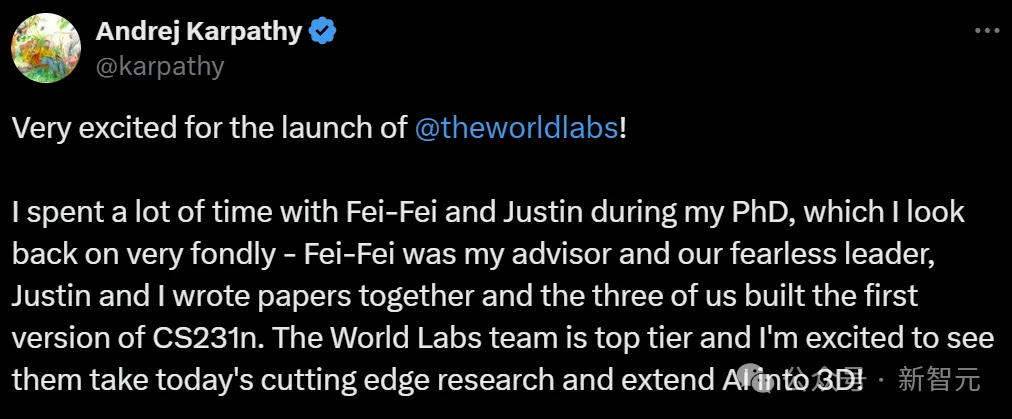
Task: Open the @karpathy handle
Action: pos(160,66)
